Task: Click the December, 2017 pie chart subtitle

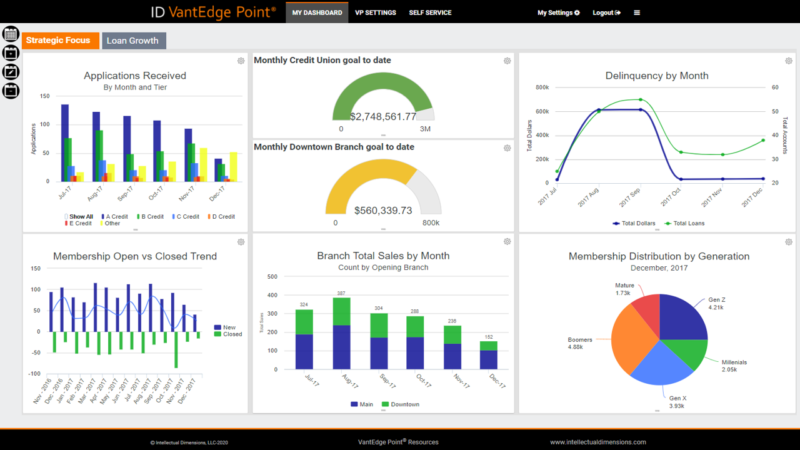Action: pyautogui.click(x=659, y=268)
